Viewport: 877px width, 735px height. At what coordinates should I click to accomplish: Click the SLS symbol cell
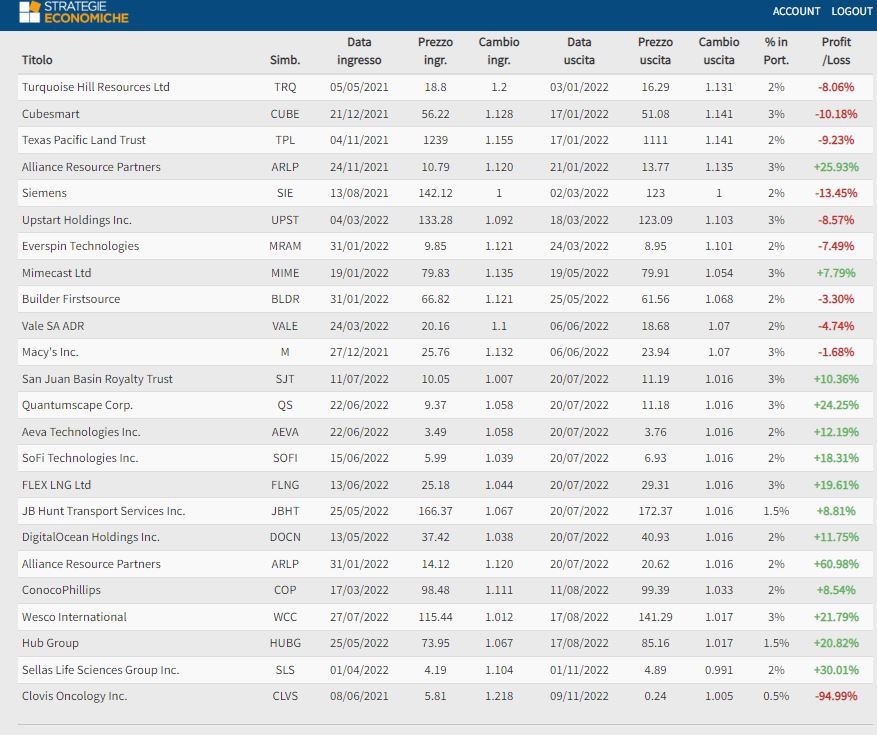tap(285, 670)
